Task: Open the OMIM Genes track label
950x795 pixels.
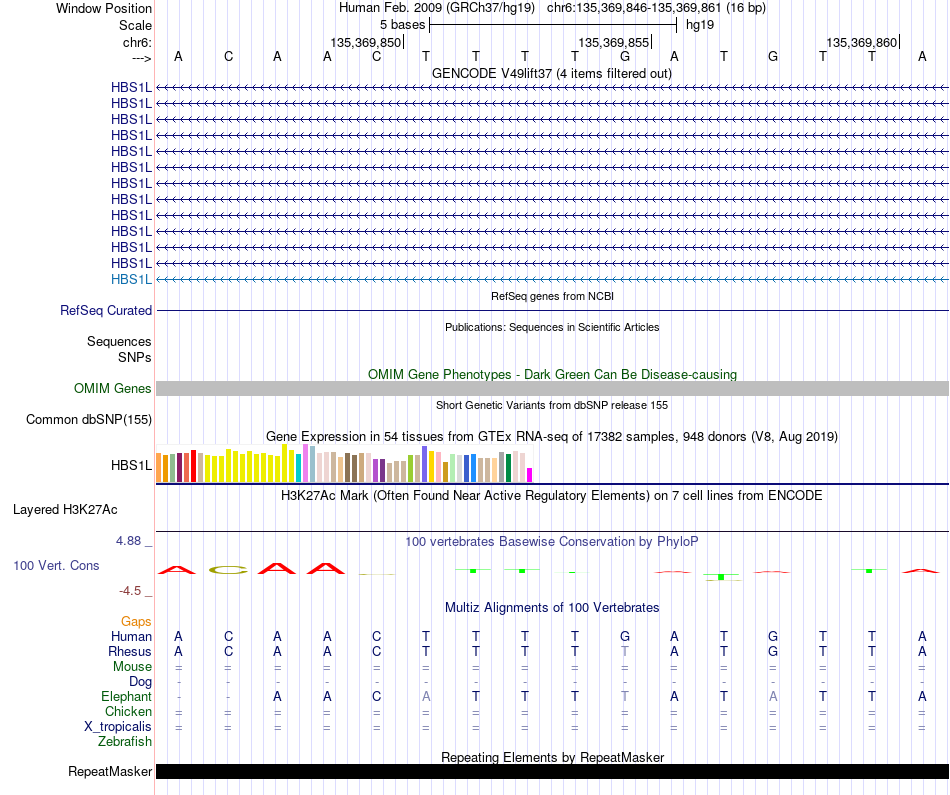Action: click(x=112, y=388)
